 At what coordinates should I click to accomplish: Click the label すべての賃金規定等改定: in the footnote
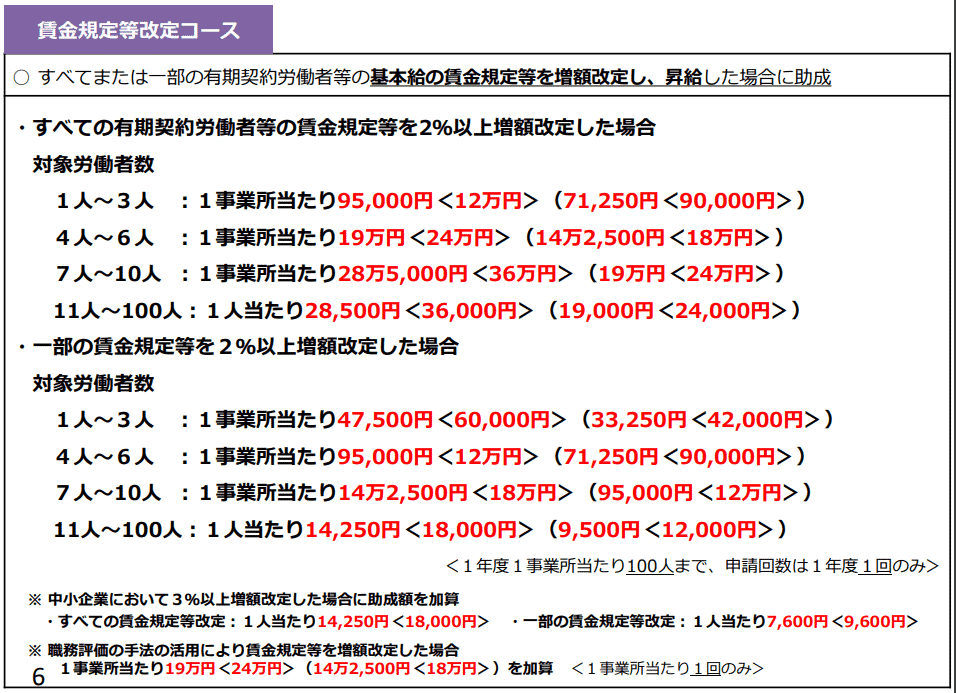coord(147,622)
